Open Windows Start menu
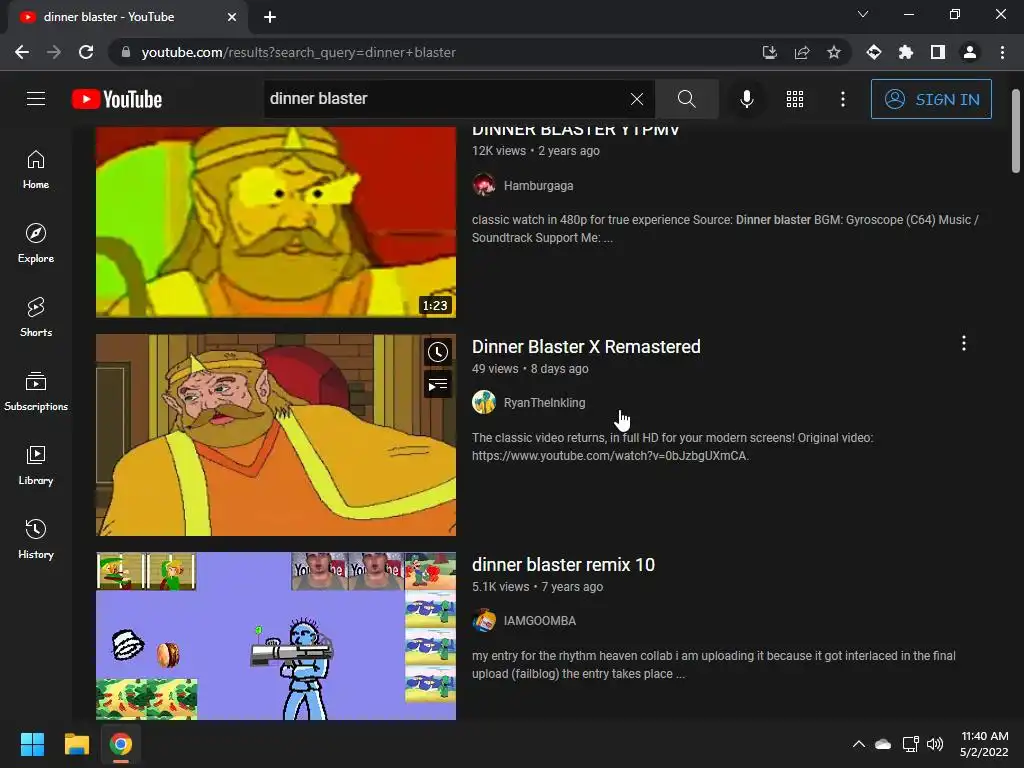The image size is (1024, 768). 32,744
